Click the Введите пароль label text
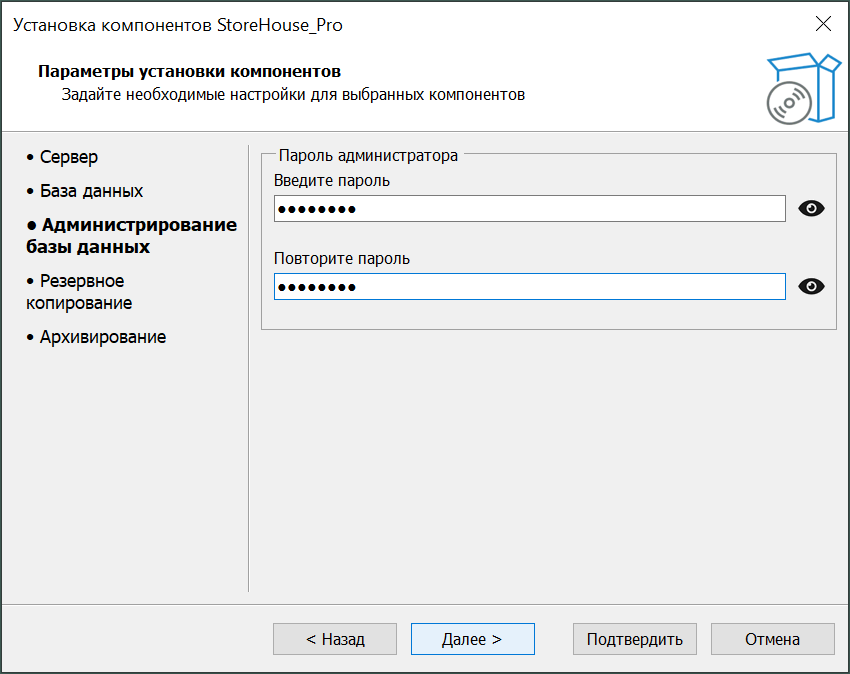The image size is (850, 674). (x=332, y=181)
